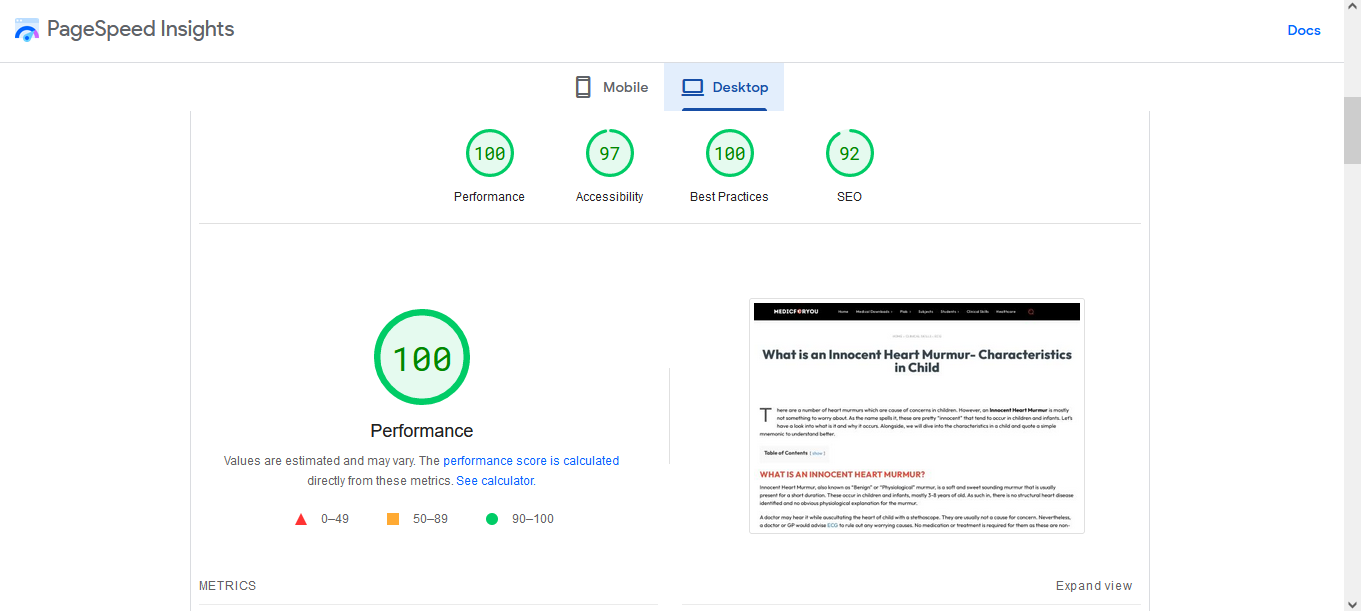Toggle Expand view for metrics
1361x611 pixels.
click(x=1094, y=586)
